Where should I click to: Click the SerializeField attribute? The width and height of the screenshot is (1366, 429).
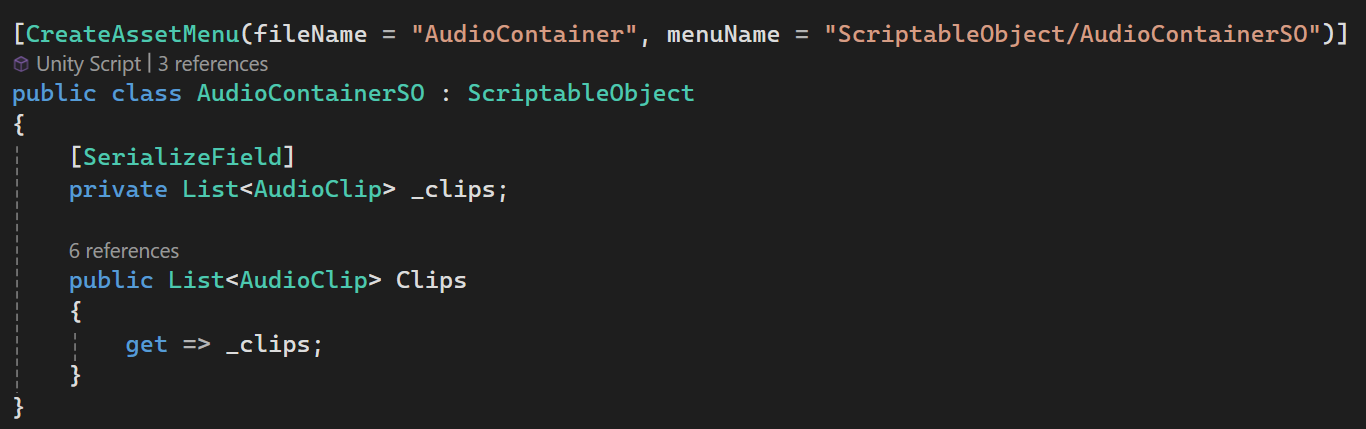click(183, 158)
